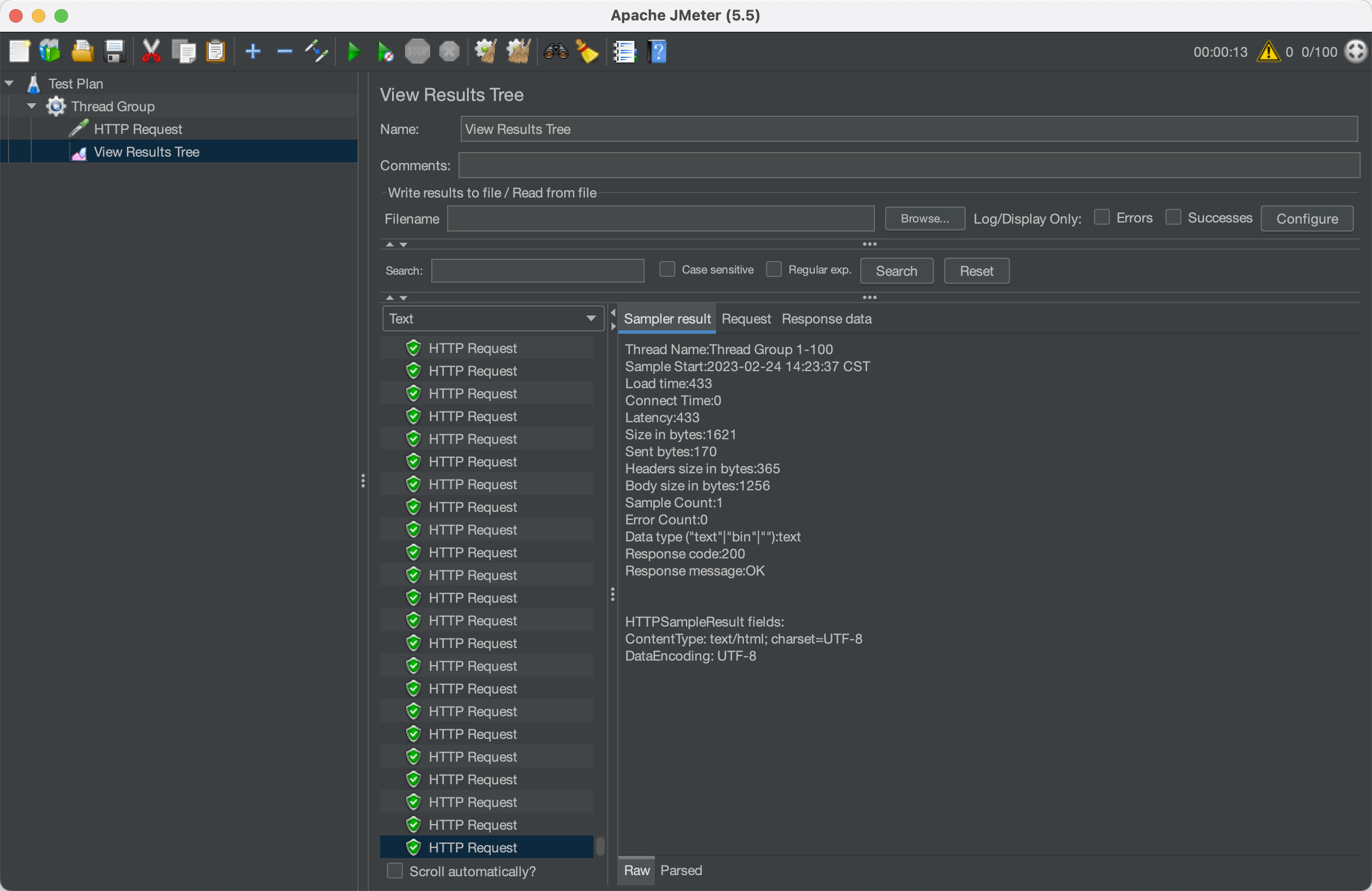Image resolution: width=1372 pixels, height=891 pixels.
Task: Tick the Case sensitive checkbox
Action: 667,270
